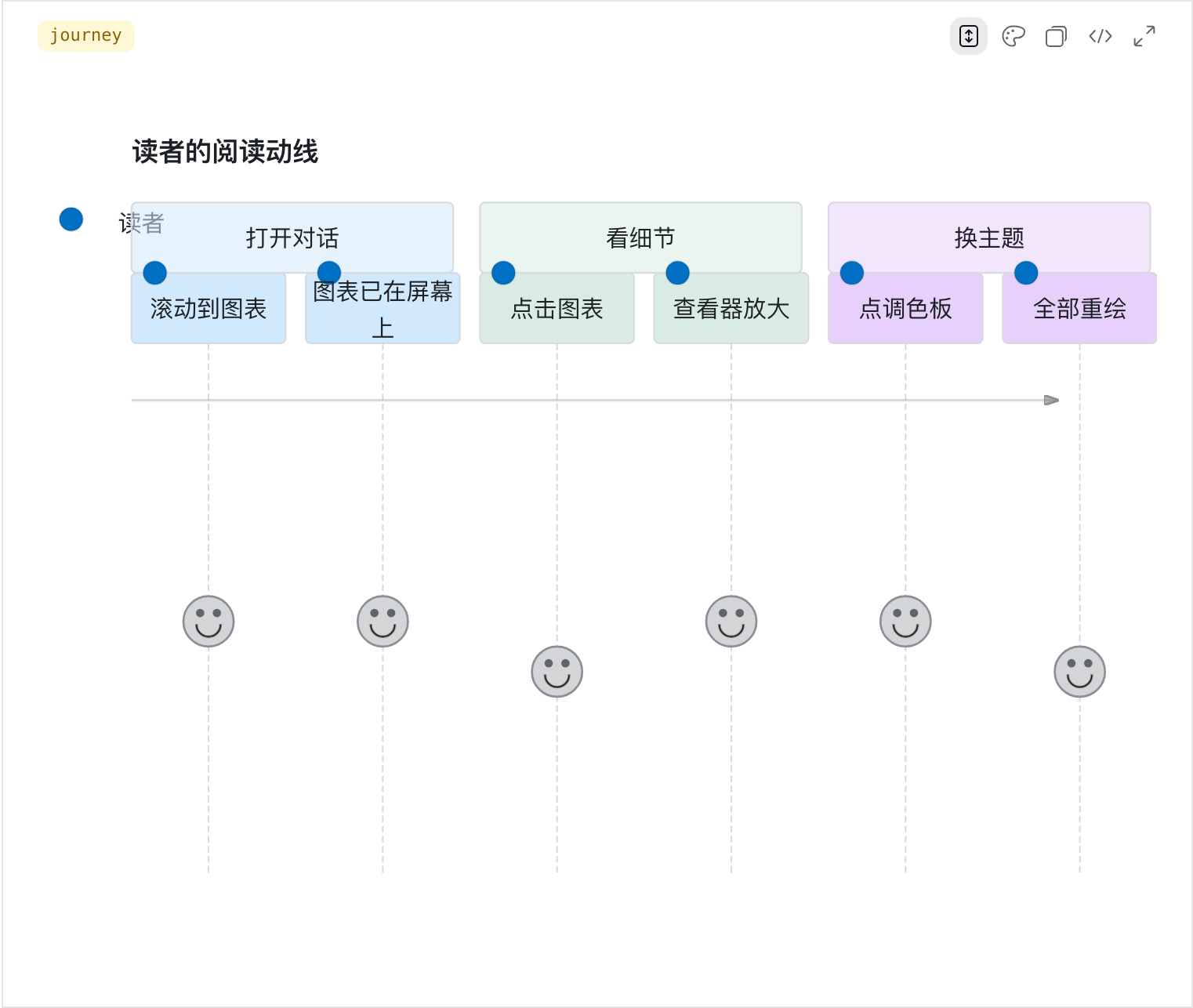Click the 图表已在屏幕上 task box
The image size is (1193, 1008).
click(383, 308)
